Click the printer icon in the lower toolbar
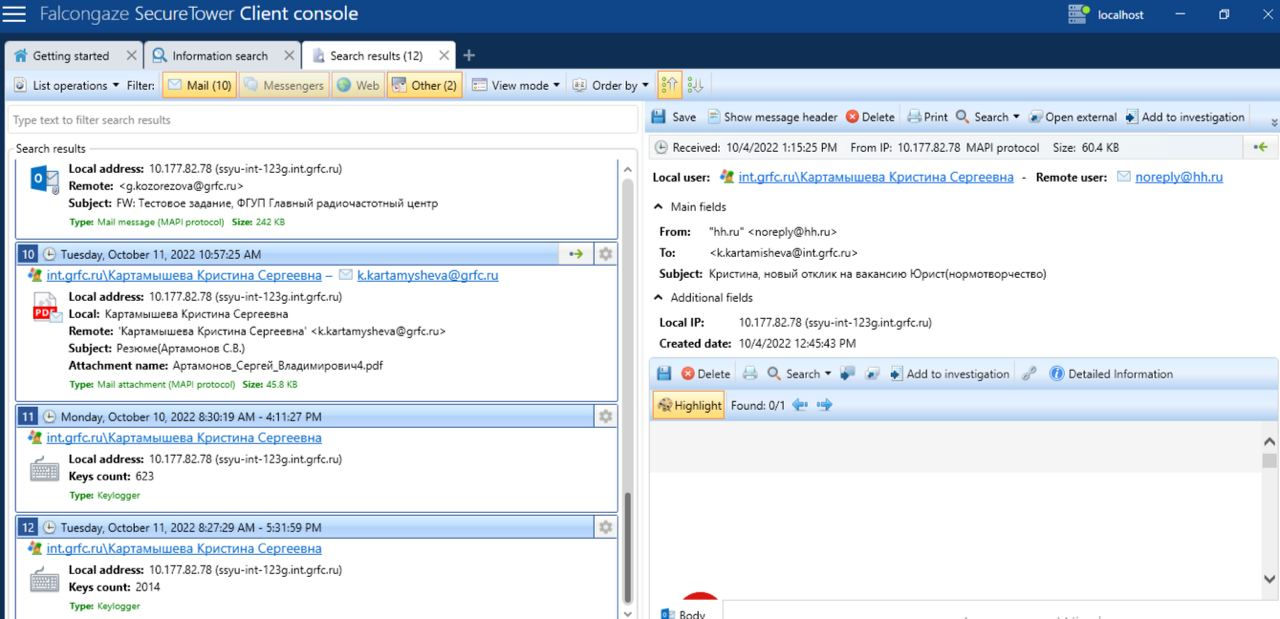 point(750,374)
